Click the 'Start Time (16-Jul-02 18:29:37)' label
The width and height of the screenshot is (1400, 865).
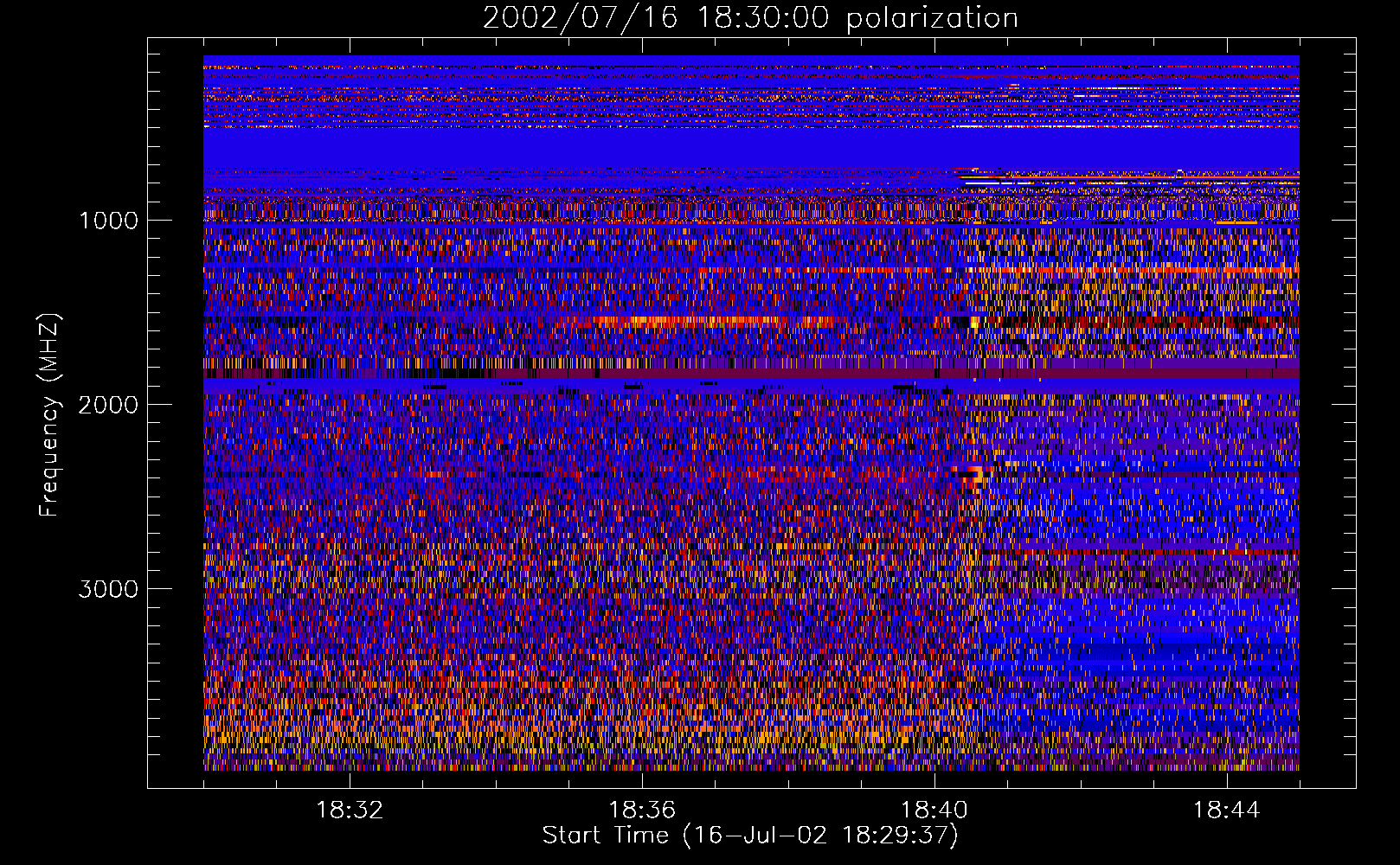coord(750,836)
